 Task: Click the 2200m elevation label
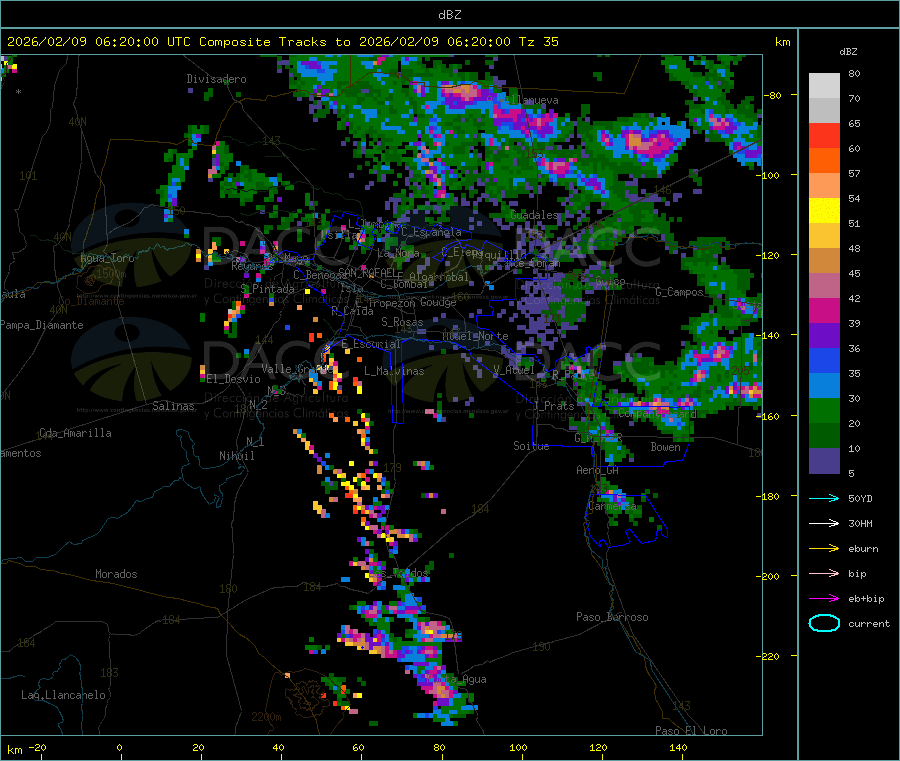click(x=266, y=717)
